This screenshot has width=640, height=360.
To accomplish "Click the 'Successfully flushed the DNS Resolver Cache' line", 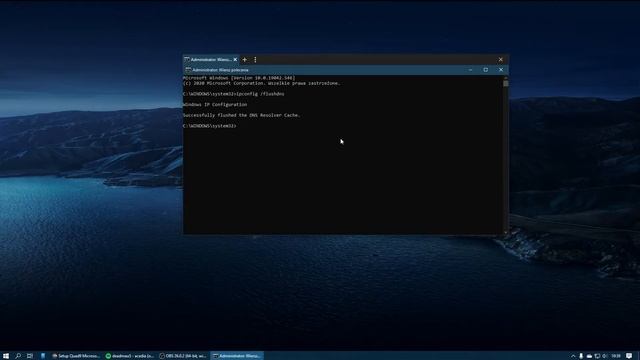I will pos(242,115).
